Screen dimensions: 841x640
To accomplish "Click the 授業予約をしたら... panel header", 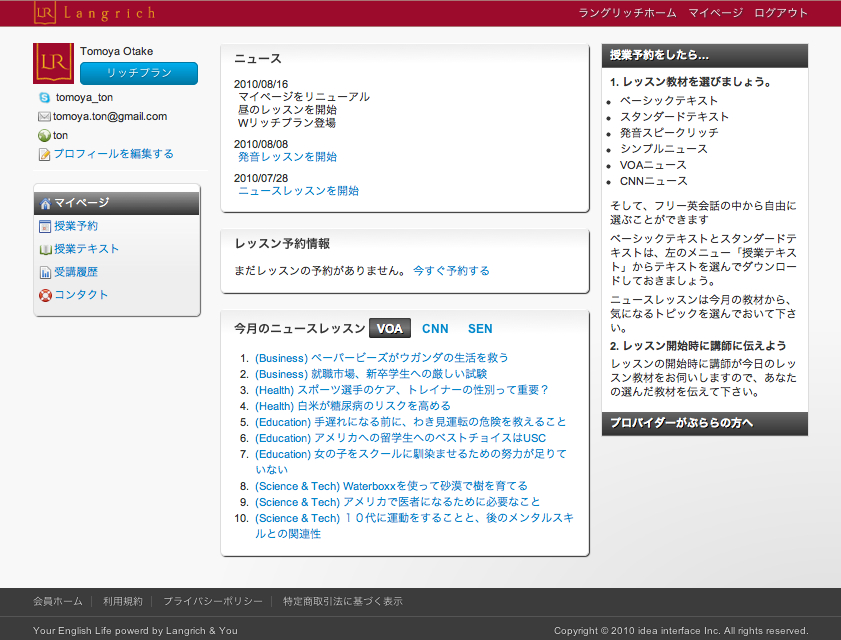I will click(x=705, y=55).
